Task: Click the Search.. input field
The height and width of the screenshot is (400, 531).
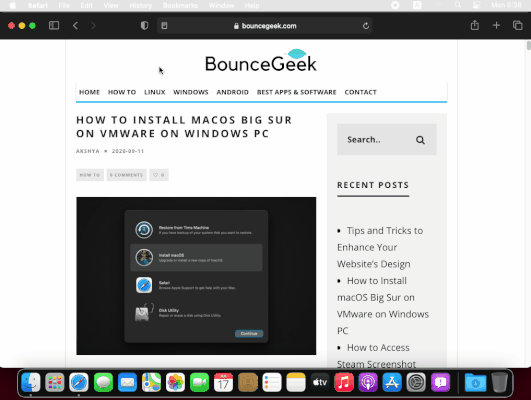Action: click(387, 140)
